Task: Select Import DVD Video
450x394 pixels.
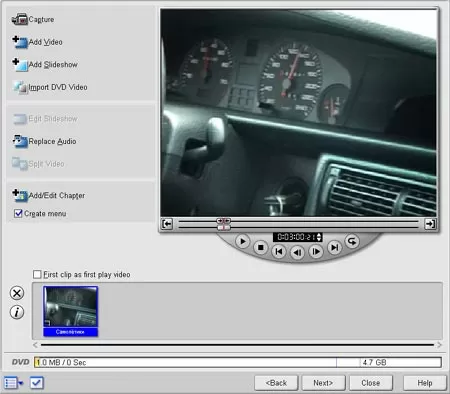Action: coord(50,87)
